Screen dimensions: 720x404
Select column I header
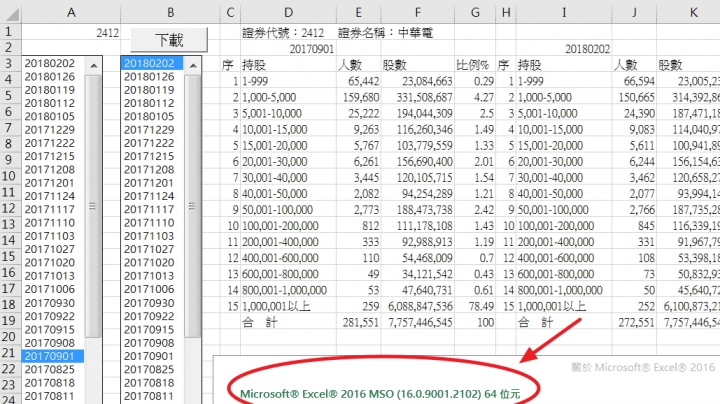tap(564, 13)
